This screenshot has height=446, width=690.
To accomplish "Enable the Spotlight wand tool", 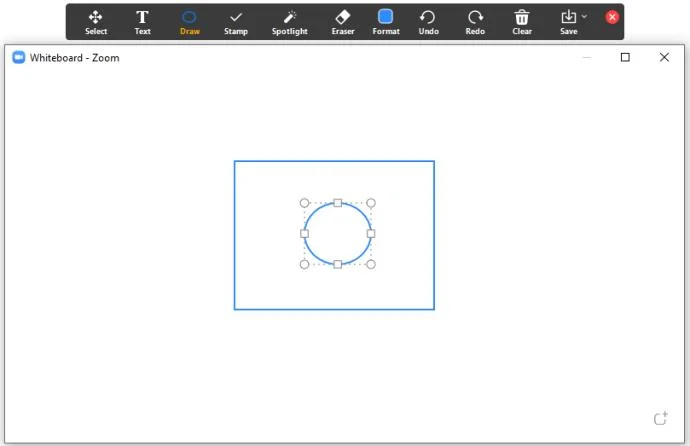I will pos(290,22).
